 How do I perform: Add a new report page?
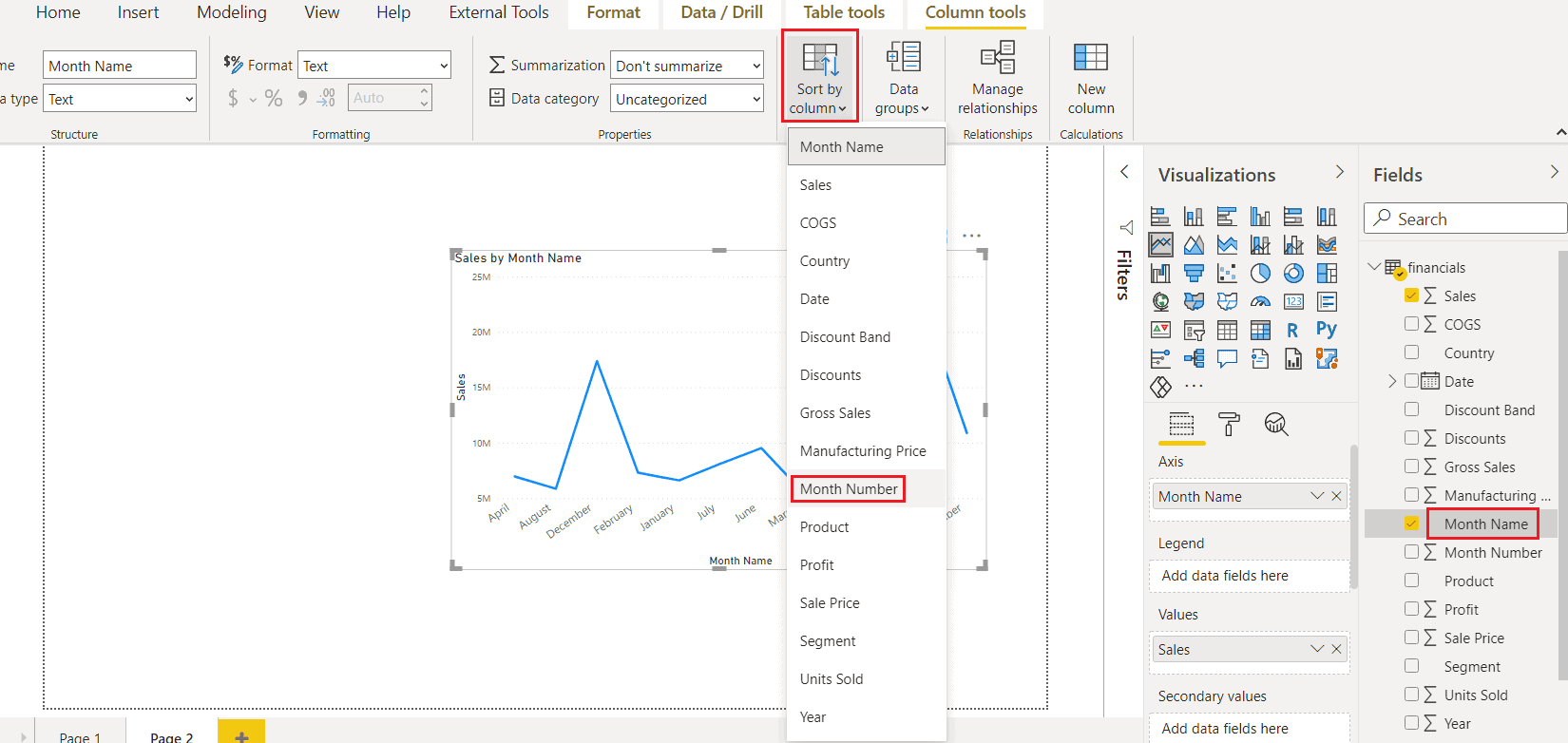point(241,732)
